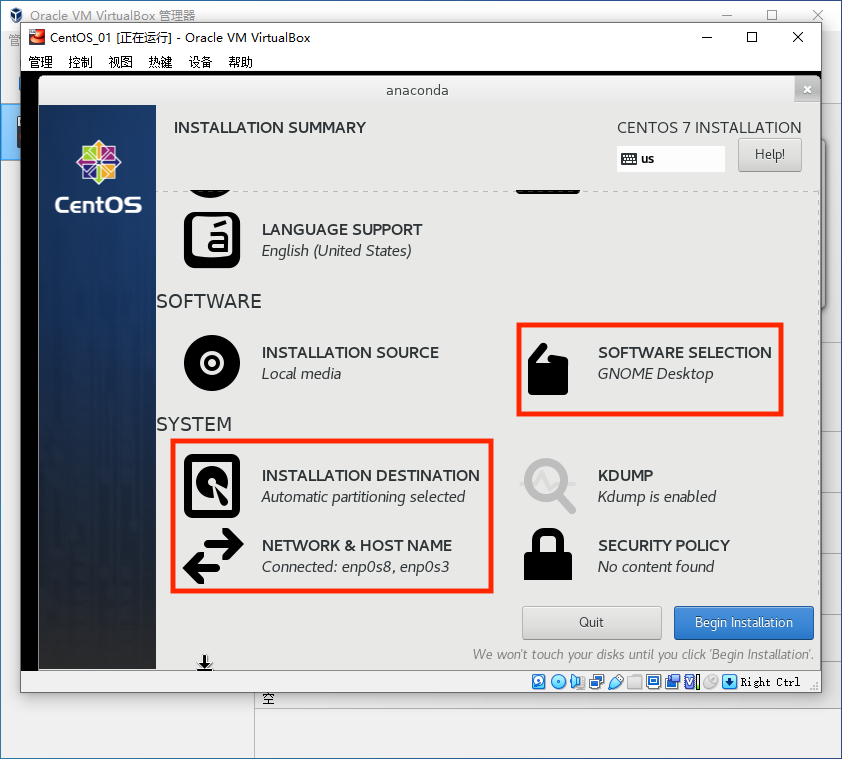Minimize the CentOS_01 VM window
842x759 pixels.
(x=707, y=37)
